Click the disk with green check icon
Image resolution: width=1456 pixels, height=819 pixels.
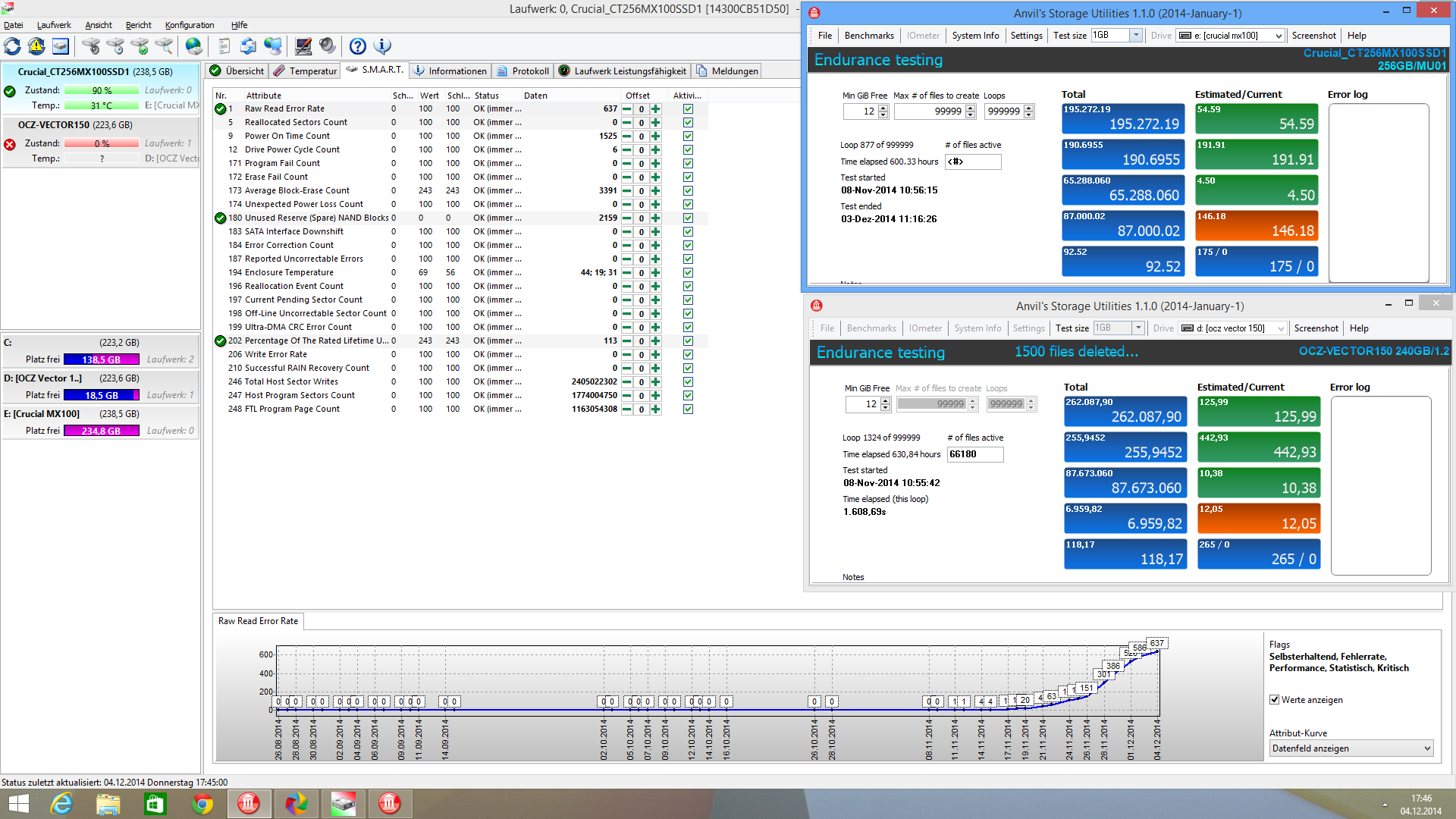140,46
